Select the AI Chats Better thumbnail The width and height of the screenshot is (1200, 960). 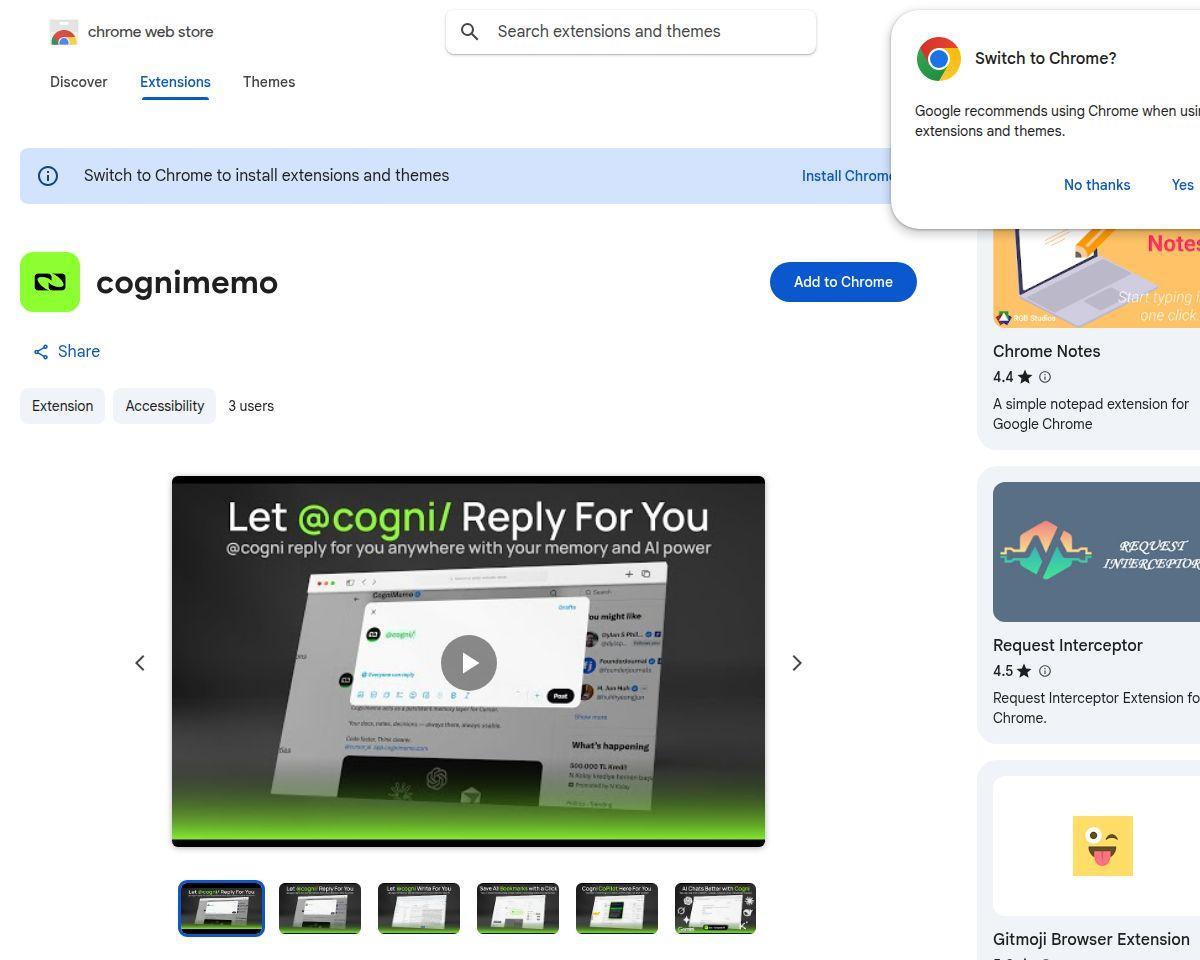[716, 908]
